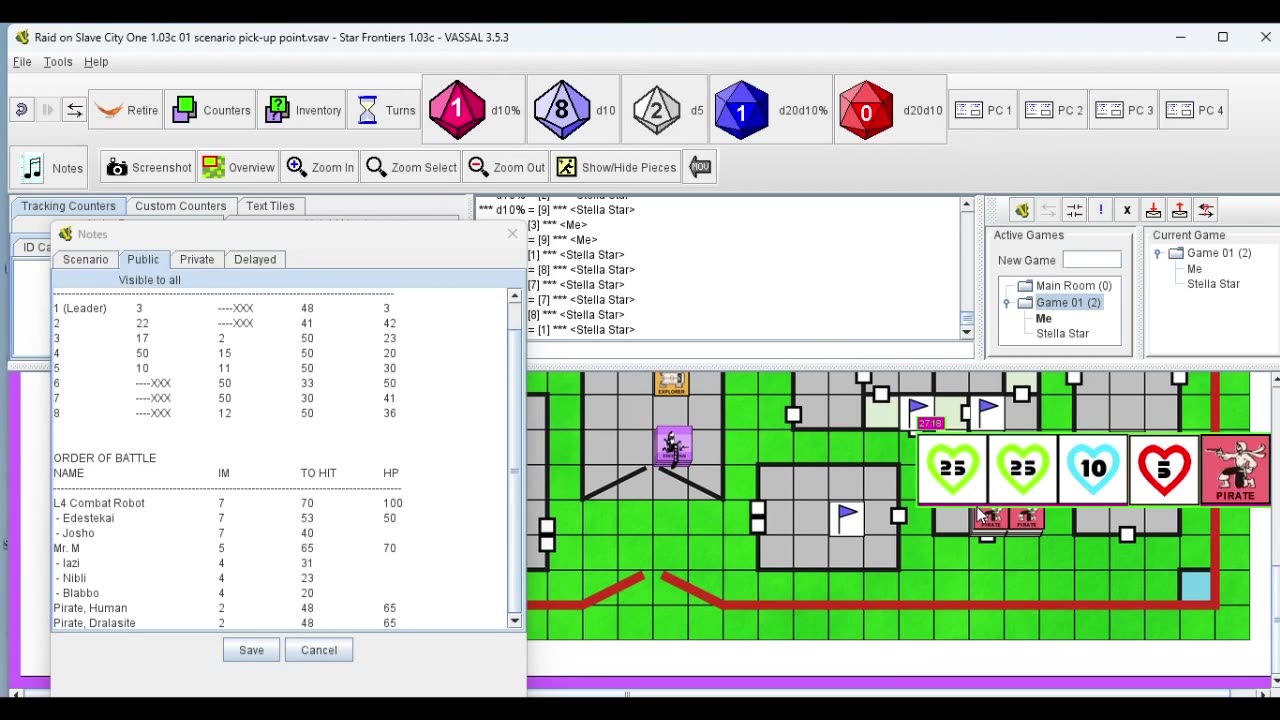
Task: Click the New Game name field
Action: click(1092, 260)
